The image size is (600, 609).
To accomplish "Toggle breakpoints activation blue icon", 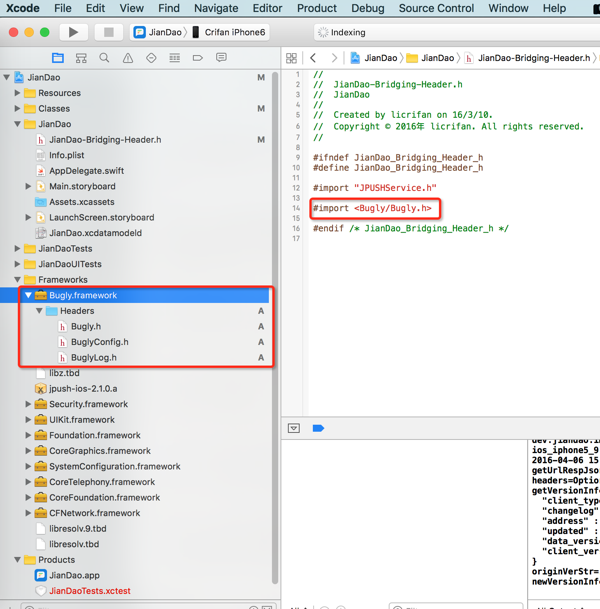I will point(318,428).
